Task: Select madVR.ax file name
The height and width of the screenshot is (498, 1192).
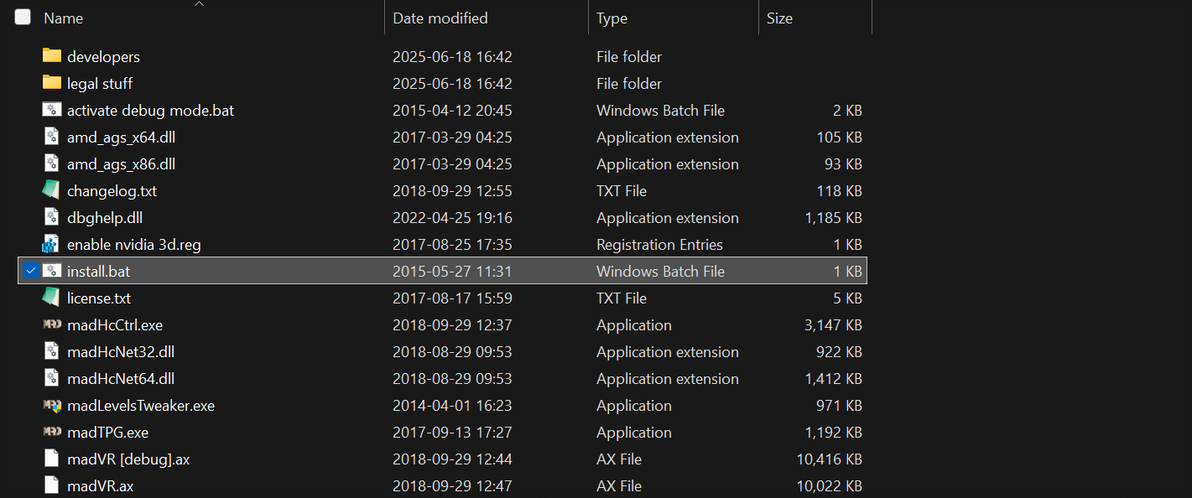Action: 100,486
